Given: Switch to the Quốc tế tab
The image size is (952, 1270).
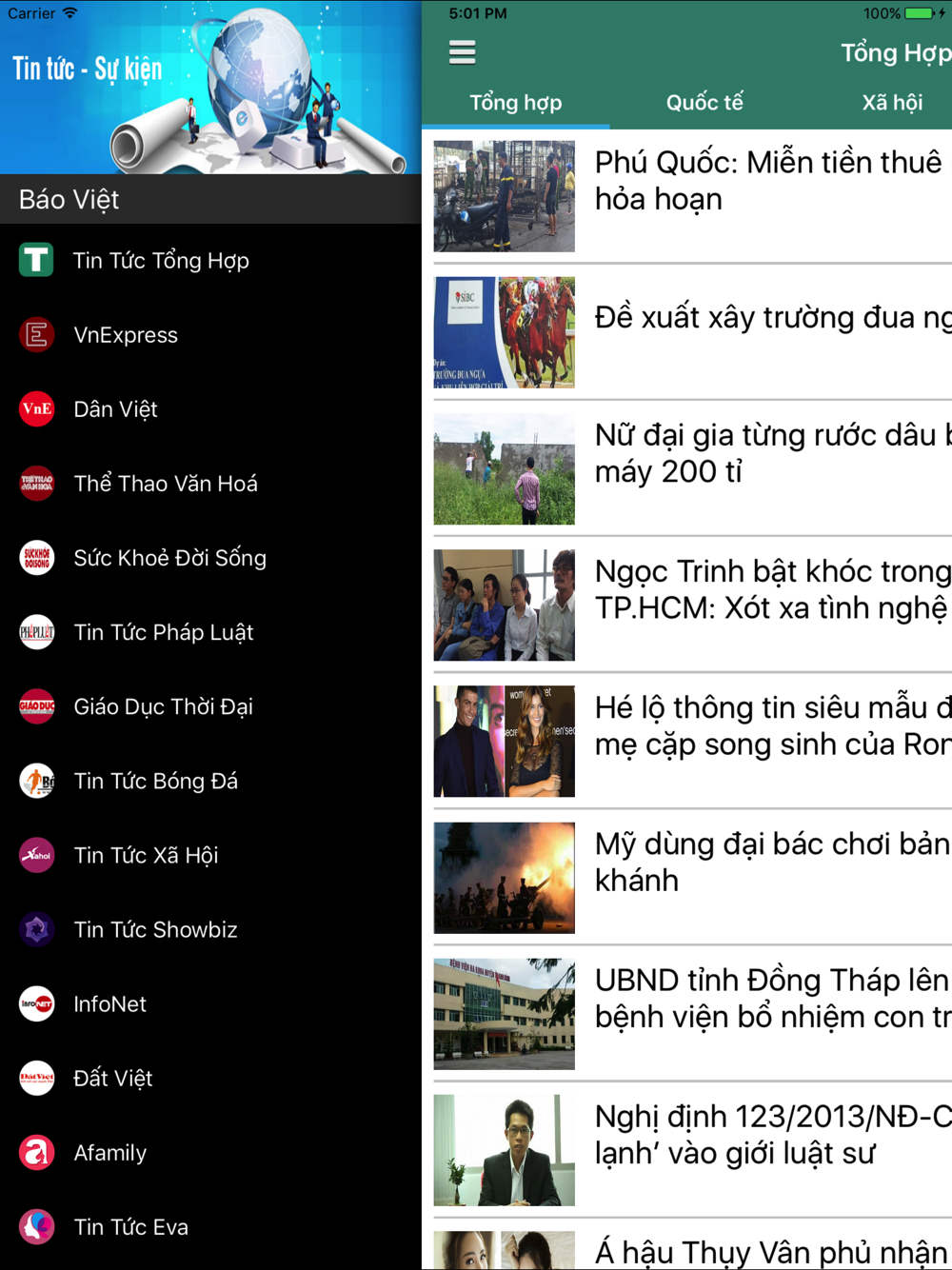Looking at the screenshot, I should click(704, 103).
